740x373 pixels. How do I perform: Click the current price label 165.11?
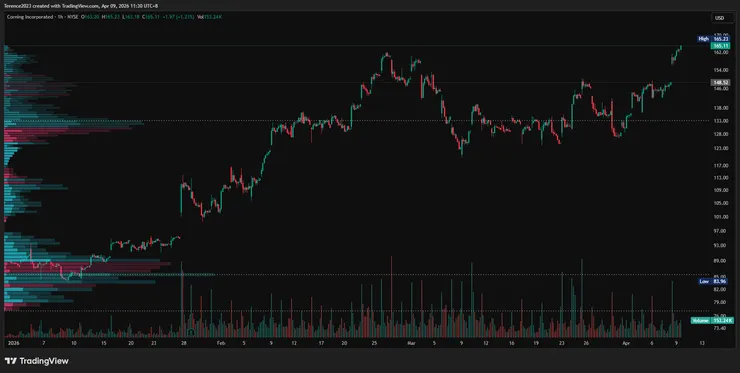[720, 46]
